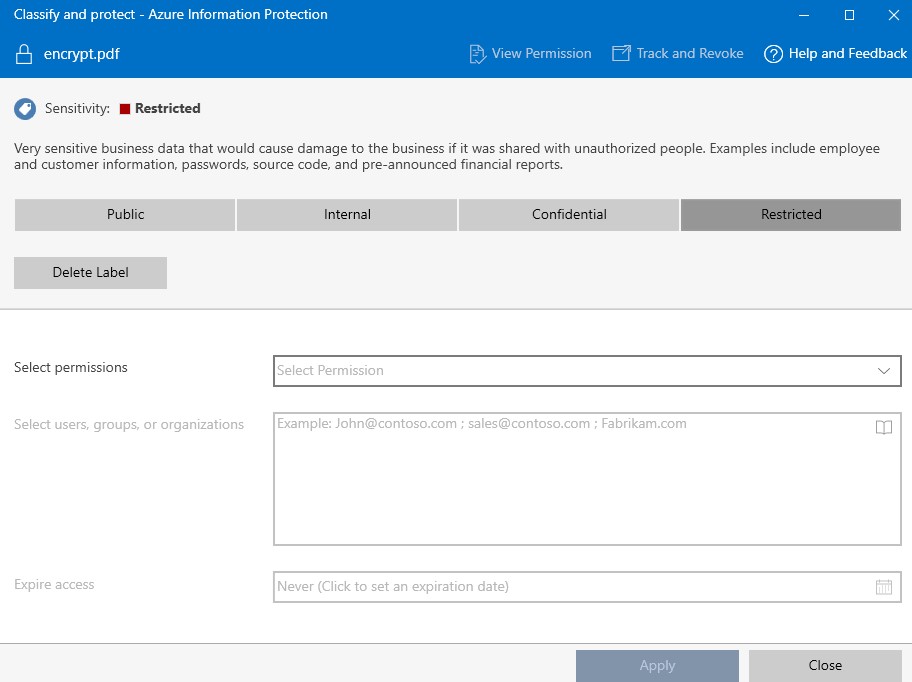912x682 pixels.
Task: Click the 'Select users, groups, or organizations' label
Action: coord(129,424)
